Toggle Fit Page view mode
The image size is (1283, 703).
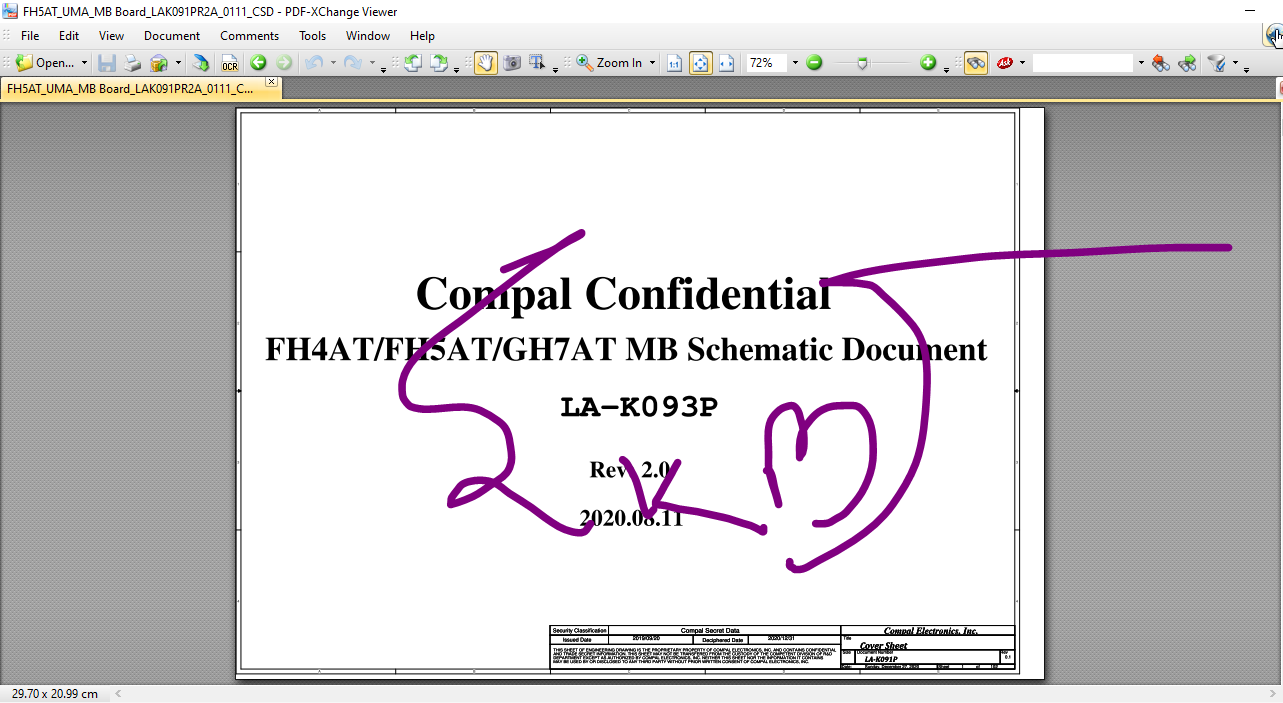(x=701, y=63)
